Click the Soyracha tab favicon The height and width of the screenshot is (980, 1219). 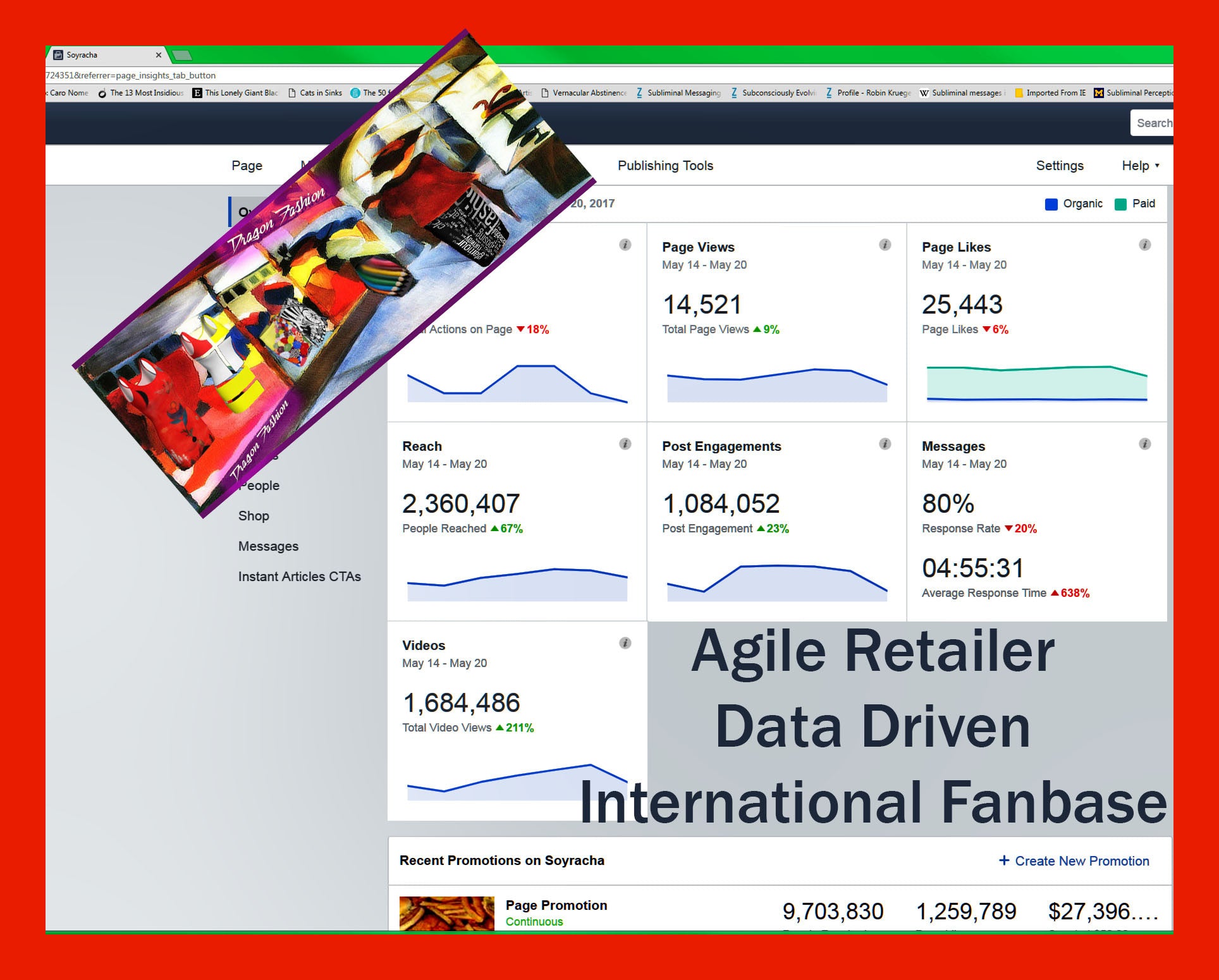[x=58, y=55]
